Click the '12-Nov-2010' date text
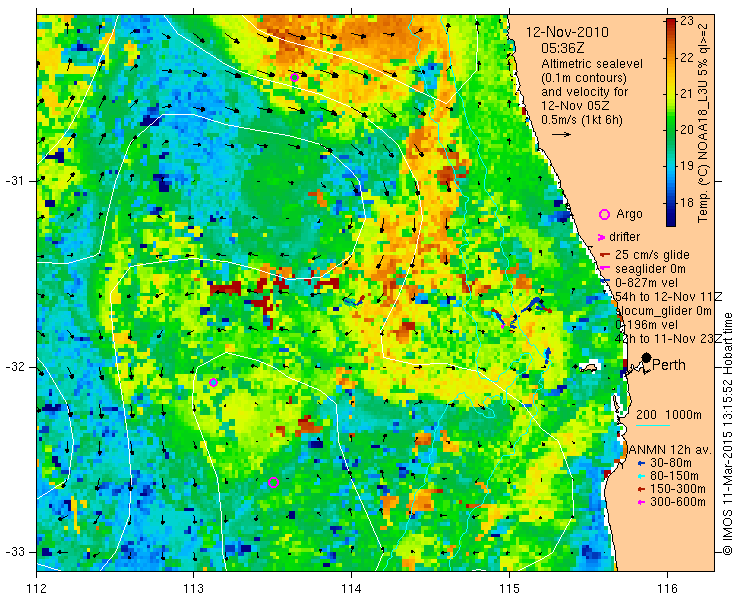740x600 pixels. pos(567,33)
